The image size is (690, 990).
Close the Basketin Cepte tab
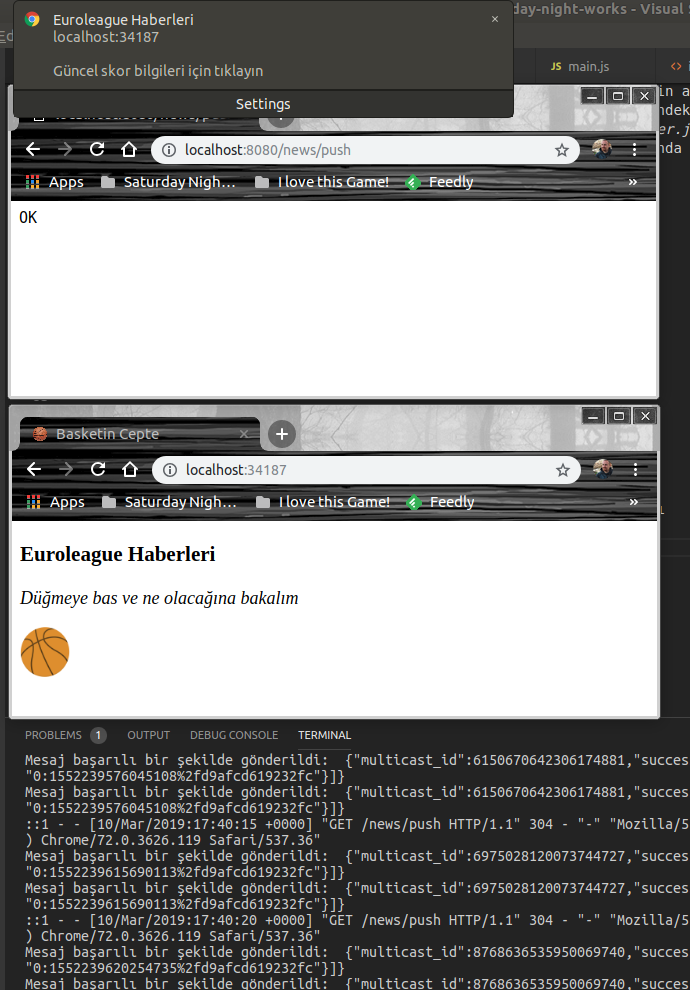(244, 434)
